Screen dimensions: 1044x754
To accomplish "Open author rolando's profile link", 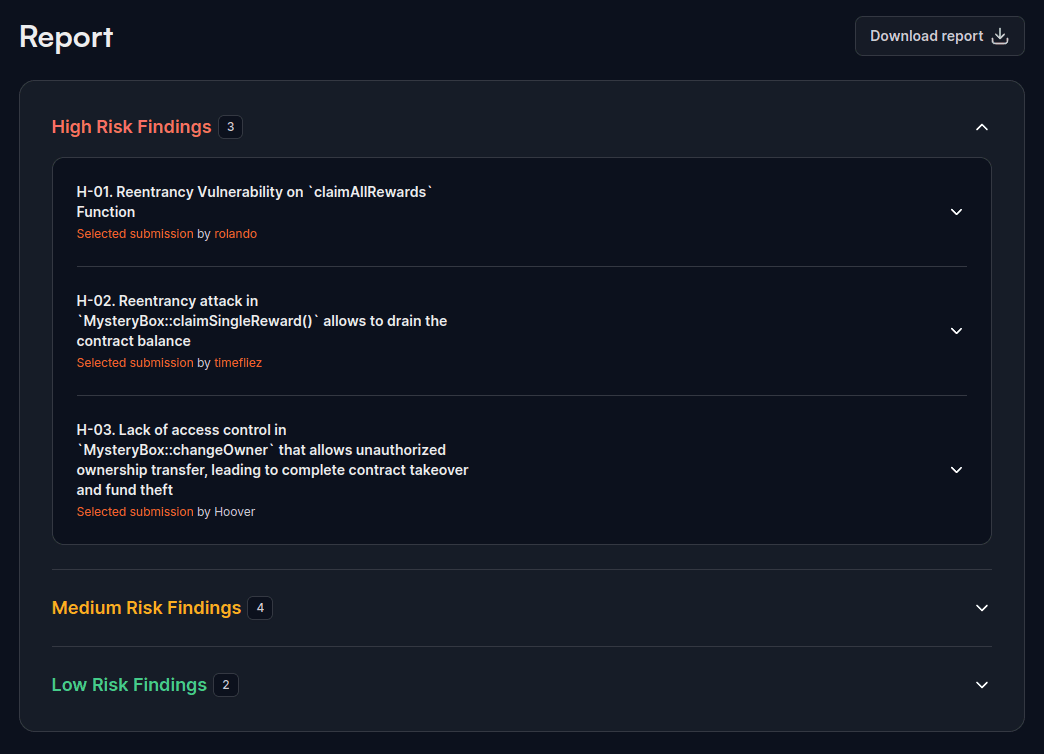I will tap(235, 234).
